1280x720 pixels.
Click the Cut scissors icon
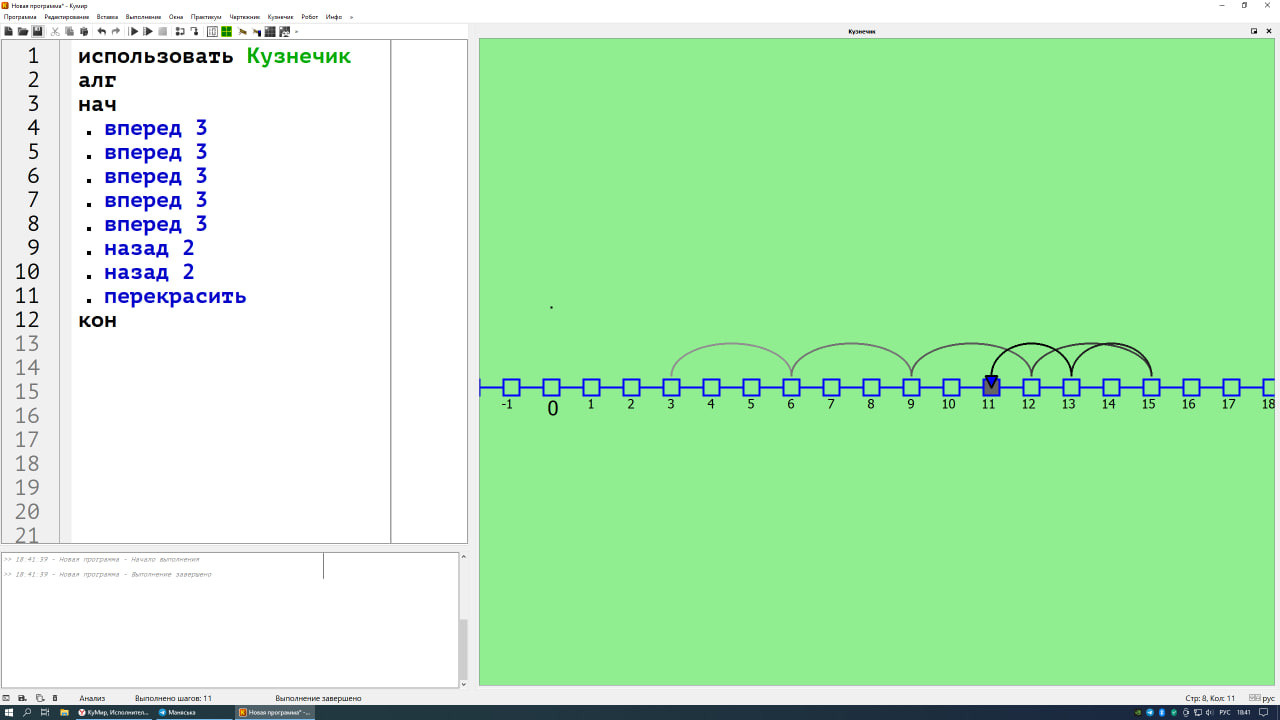coord(55,31)
